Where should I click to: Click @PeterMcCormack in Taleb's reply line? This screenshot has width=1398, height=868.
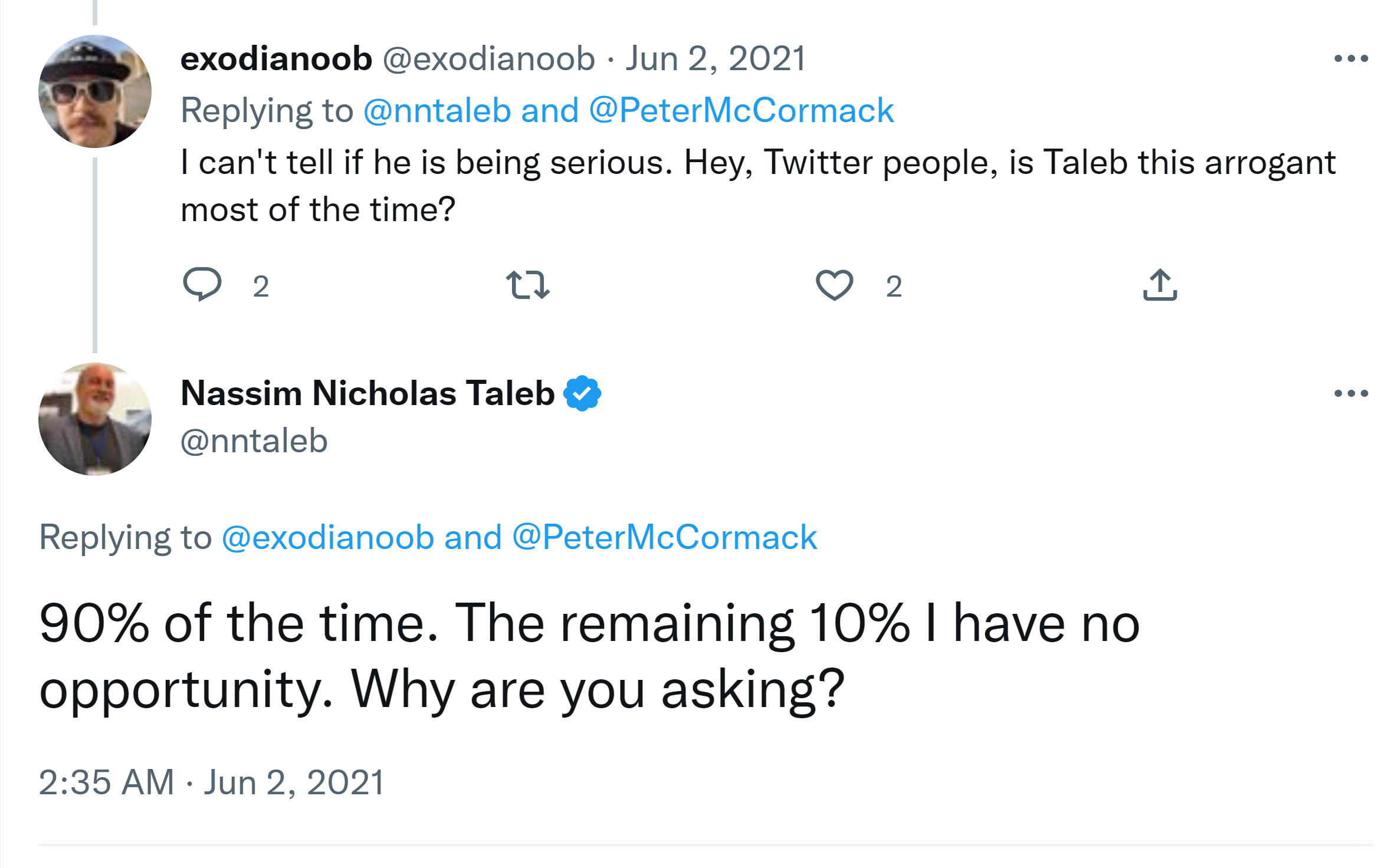point(664,538)
